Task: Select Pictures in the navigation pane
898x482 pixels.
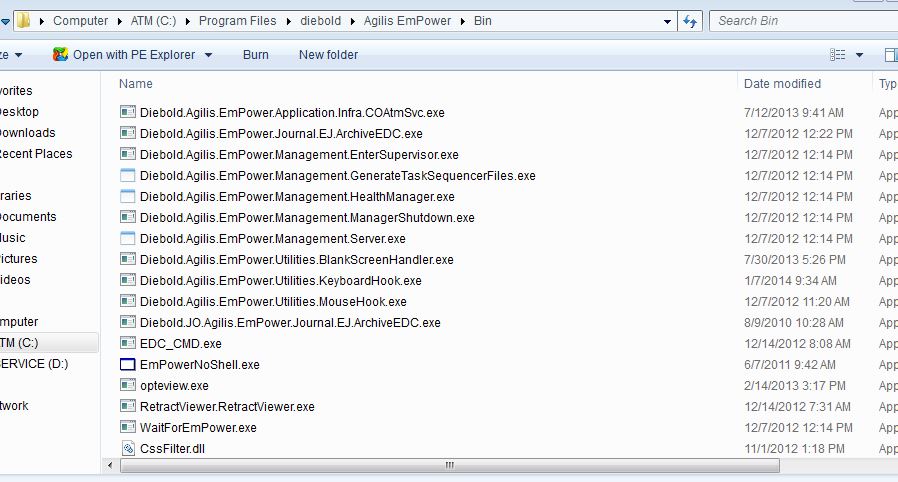Action: point(18,259)
